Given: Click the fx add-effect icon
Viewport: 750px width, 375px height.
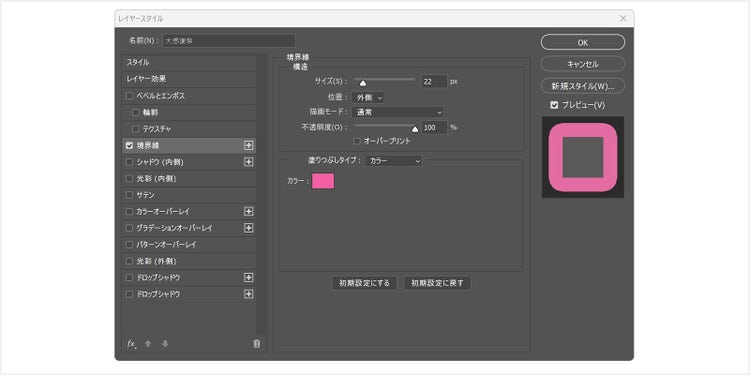Looking at the screenshot, I should coord(132,343).
